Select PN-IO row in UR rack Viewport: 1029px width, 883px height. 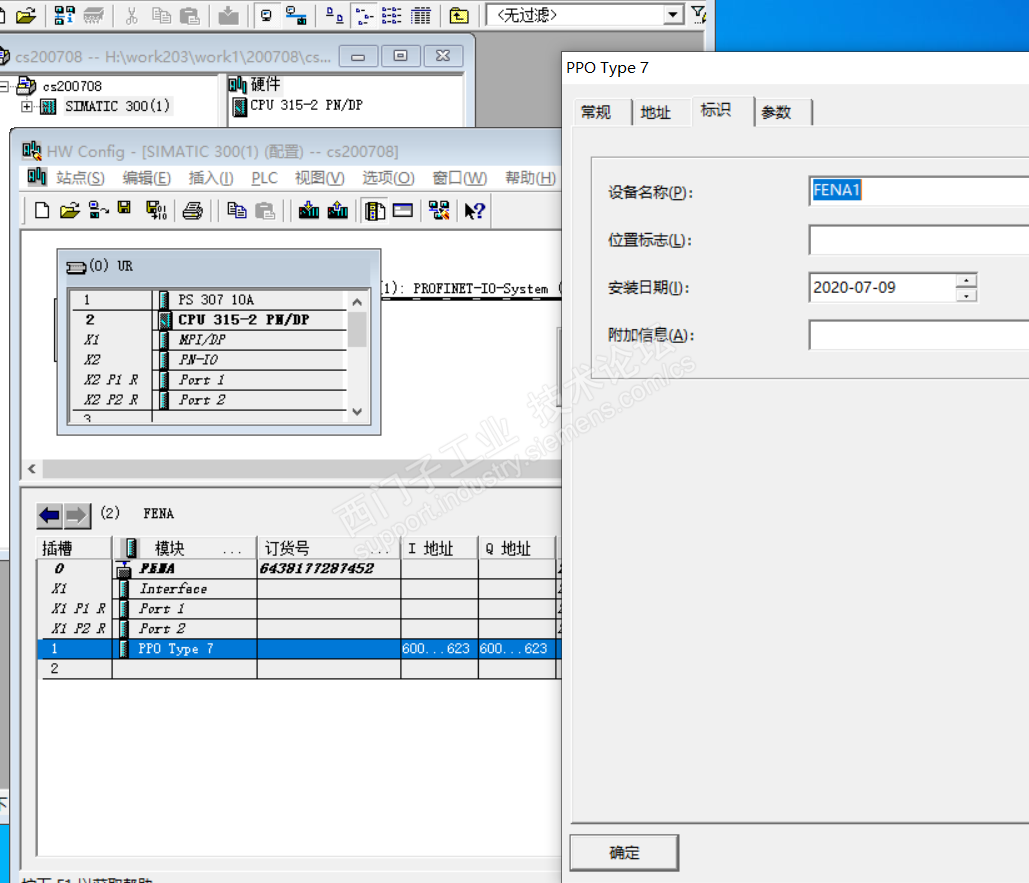tap(208, 360)
